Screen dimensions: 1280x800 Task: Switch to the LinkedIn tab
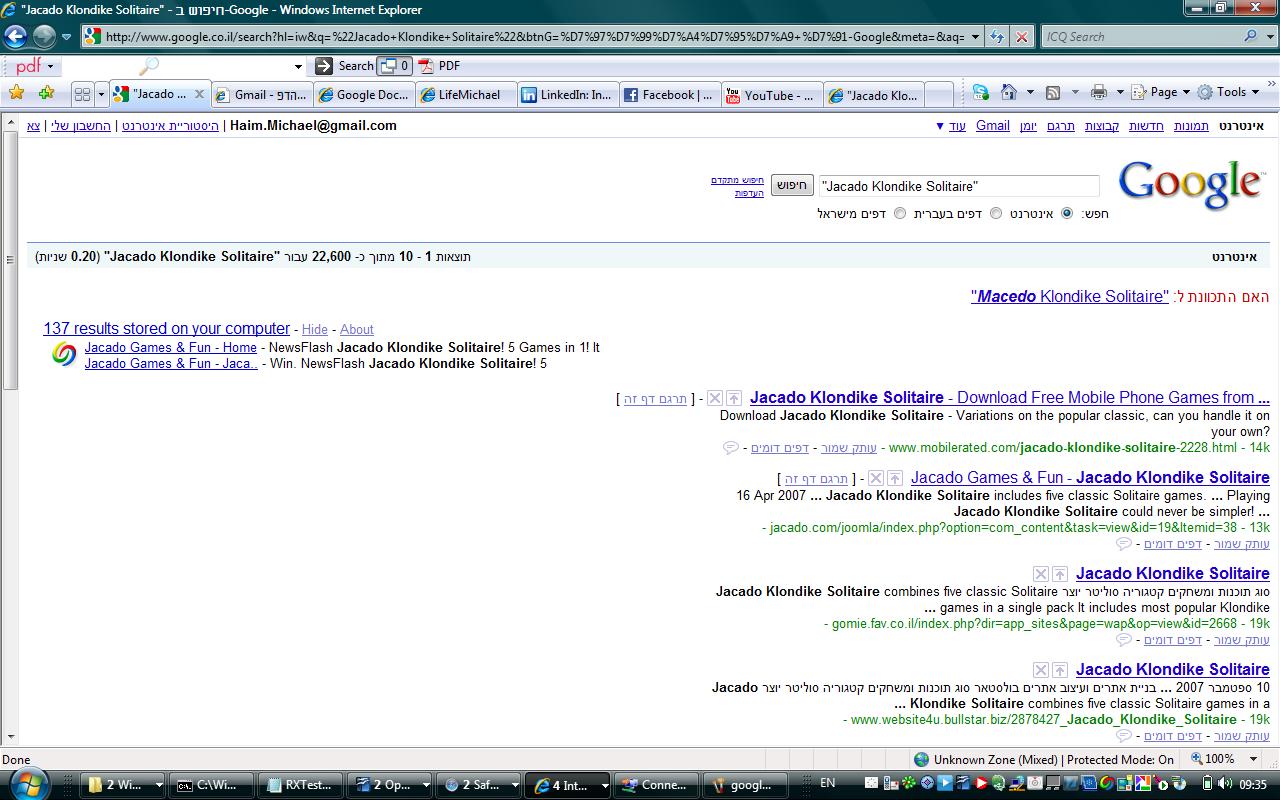coord(567,95)
